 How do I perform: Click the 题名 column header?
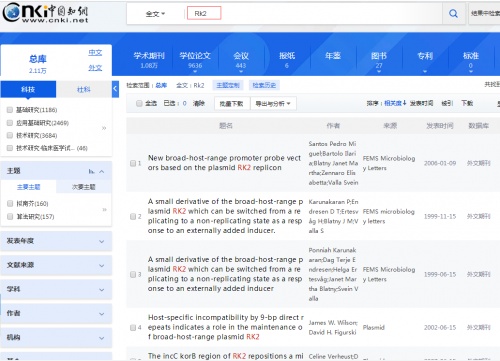226,126
